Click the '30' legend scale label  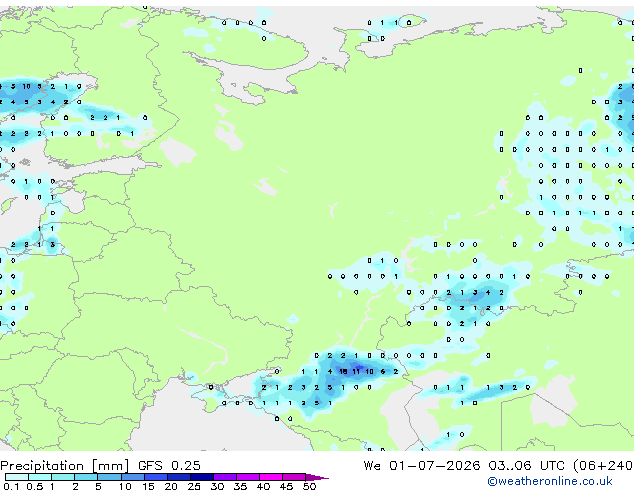[217, 486]
